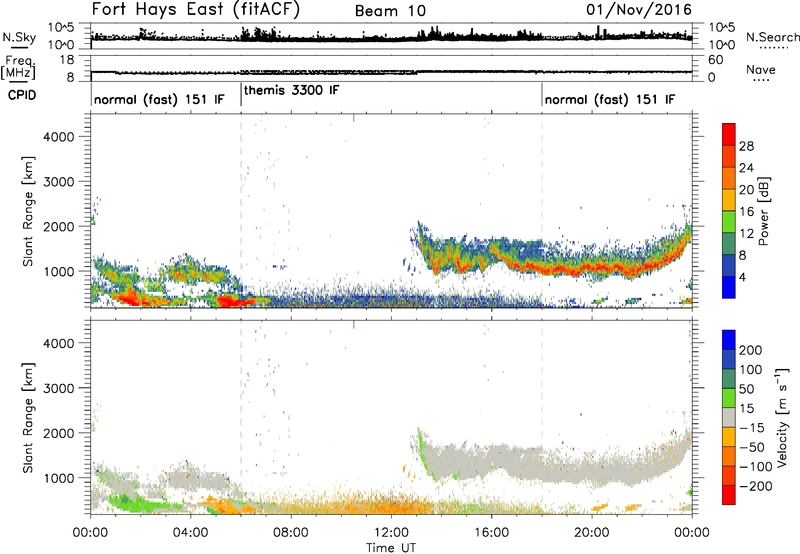Click the '12:00' time axis label
Image resolution: width=800 pixels, height=554 pixels.
(x=391, y=533)
